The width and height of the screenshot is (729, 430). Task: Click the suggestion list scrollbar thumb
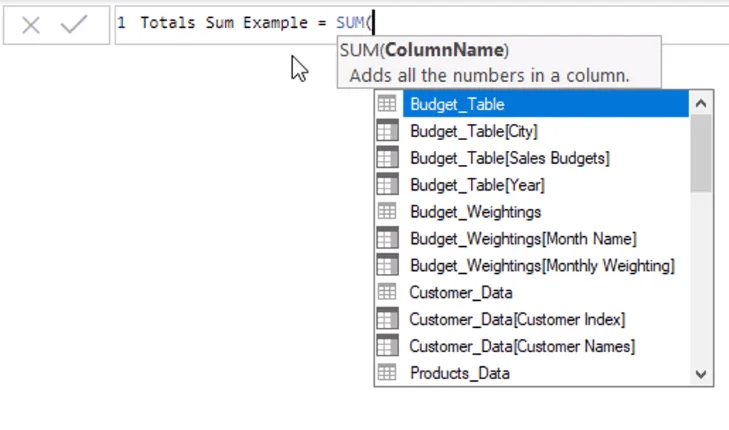[x=701, y=153]
